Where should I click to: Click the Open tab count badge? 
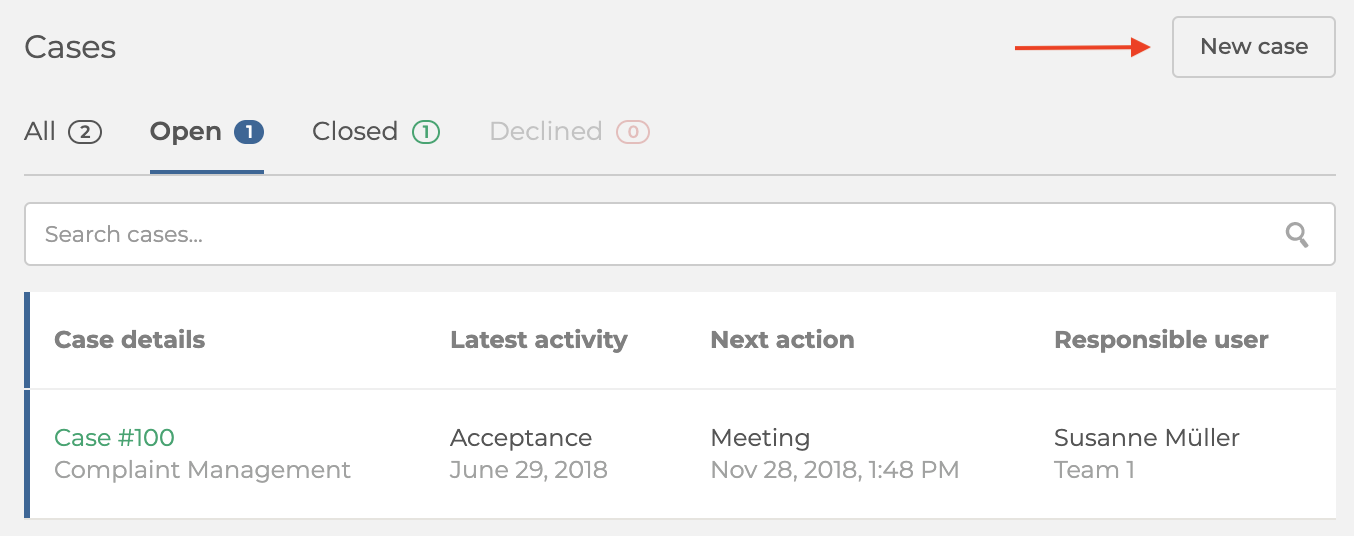(x=248, y=132)
